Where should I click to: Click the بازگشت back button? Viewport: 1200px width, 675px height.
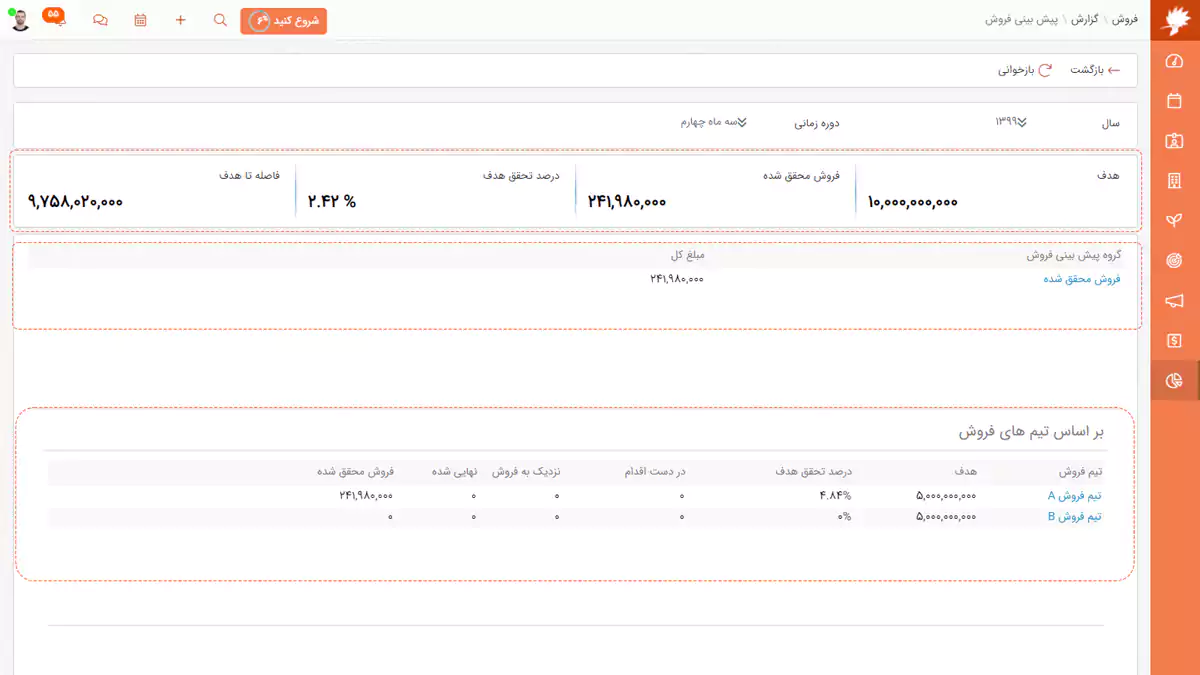tap(1095, 70)
